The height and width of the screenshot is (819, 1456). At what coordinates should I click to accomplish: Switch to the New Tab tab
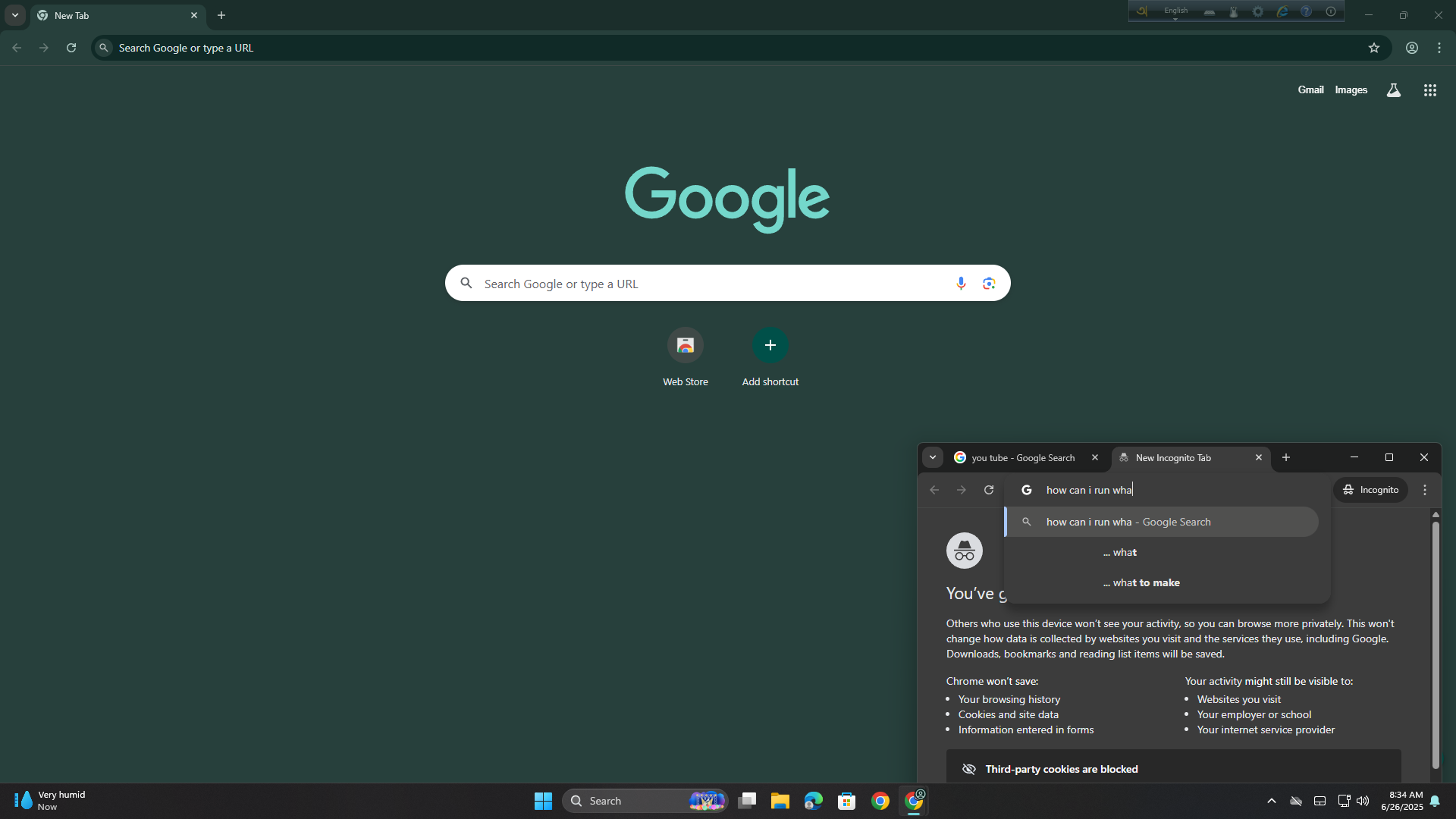click(118, 16)
